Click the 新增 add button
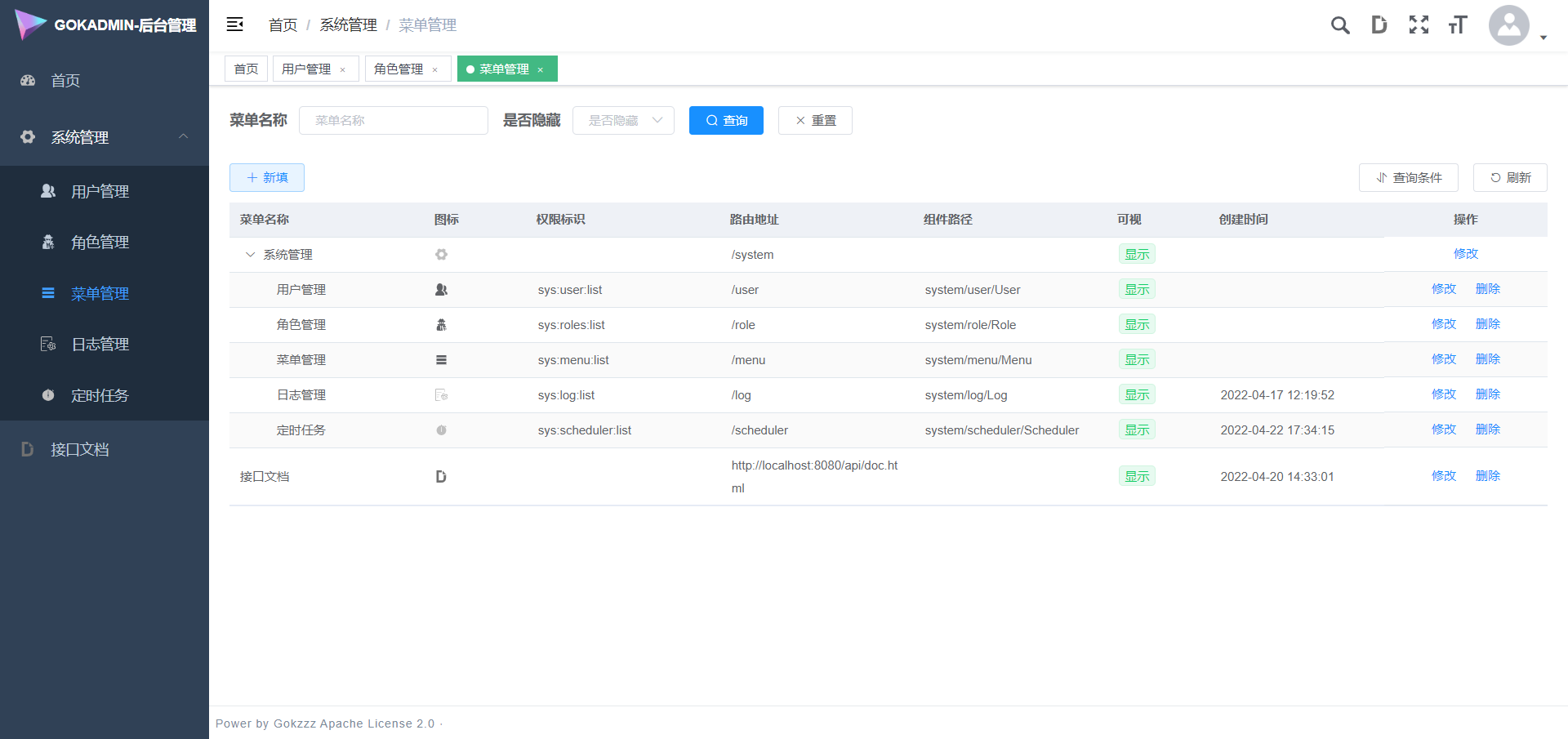Screen dimensions: 1568x739 [x=267, y=178]
